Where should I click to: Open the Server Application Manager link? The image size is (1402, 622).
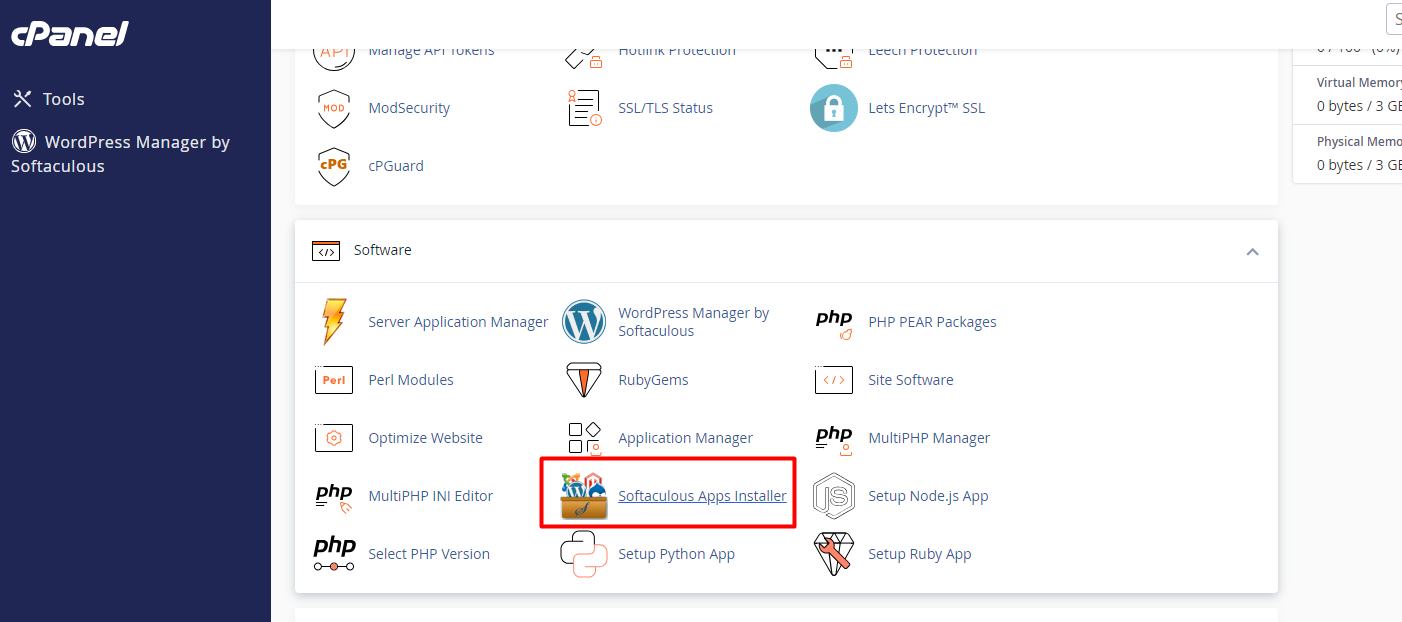[x=458, y=322]
